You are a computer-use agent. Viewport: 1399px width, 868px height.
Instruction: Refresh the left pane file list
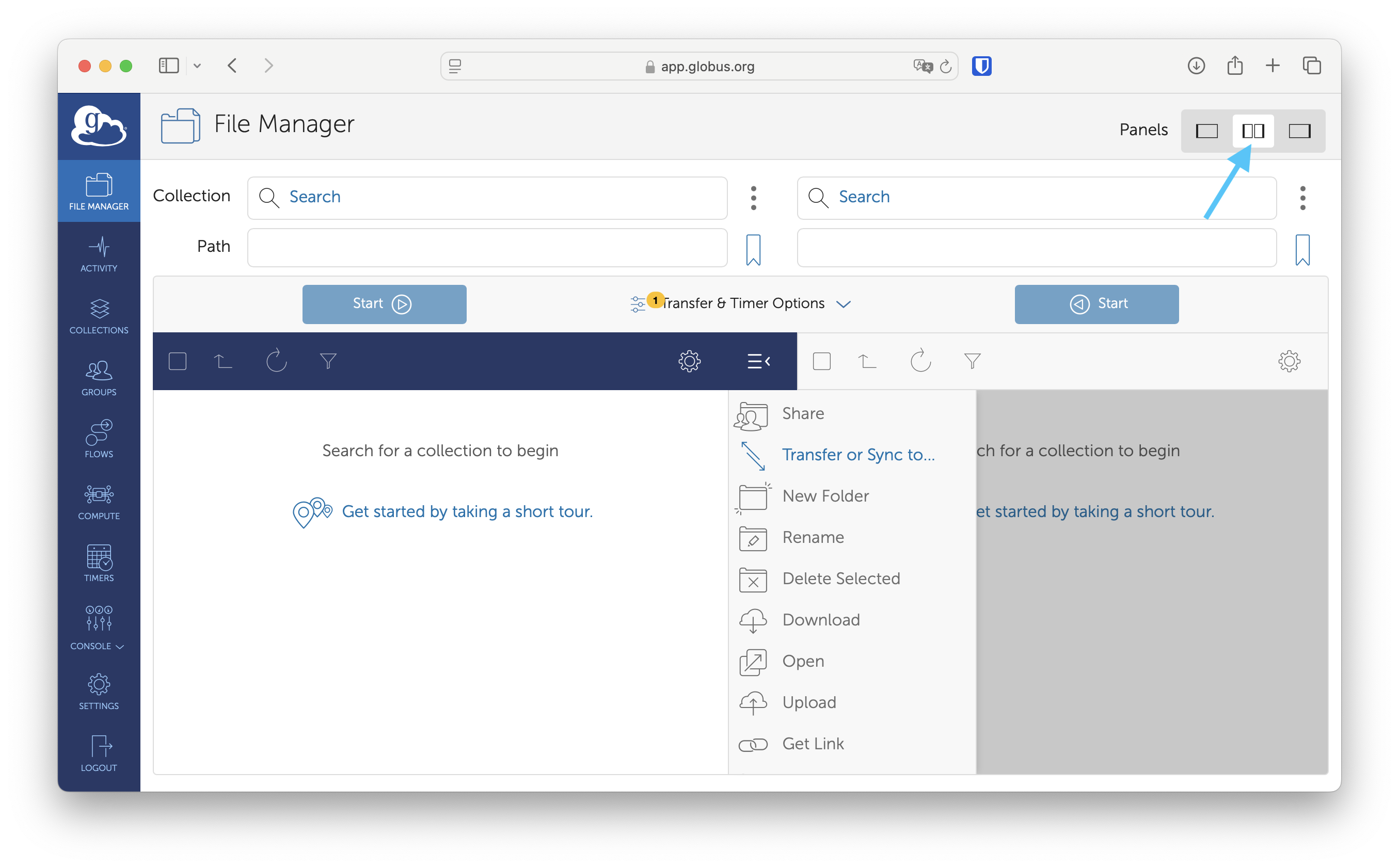coord(276,361)
